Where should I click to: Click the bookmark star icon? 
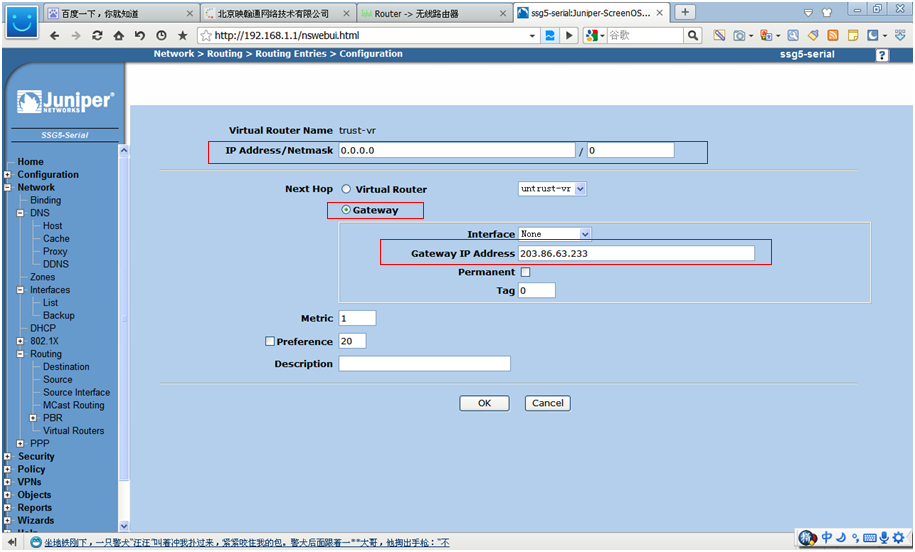tap(182, 35)
